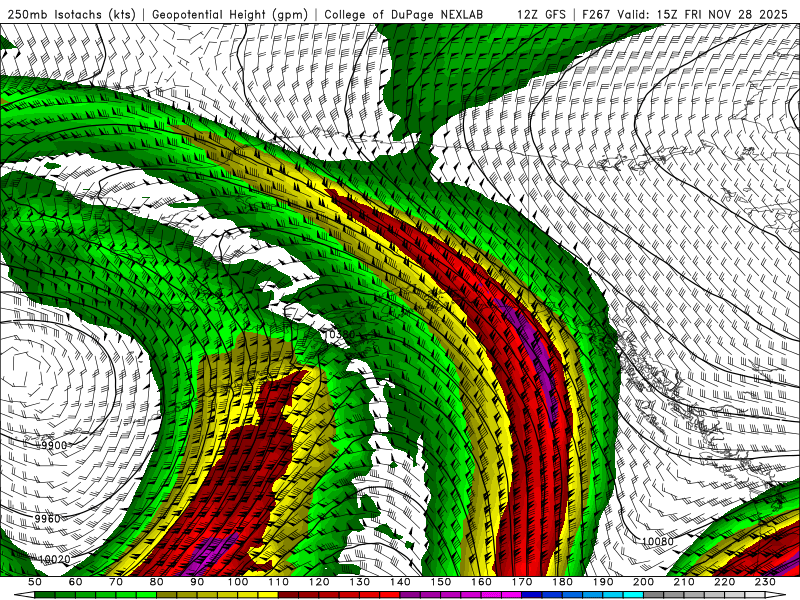Image resolution: width=800 pixels, height=600 pixels.
Task: Click the 9900 height contour label
Action: click(54, 445)
